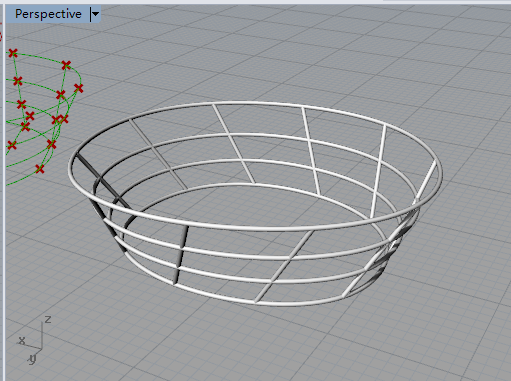
Task: Click the topmost red control point marker
Action: pos(13,53)
